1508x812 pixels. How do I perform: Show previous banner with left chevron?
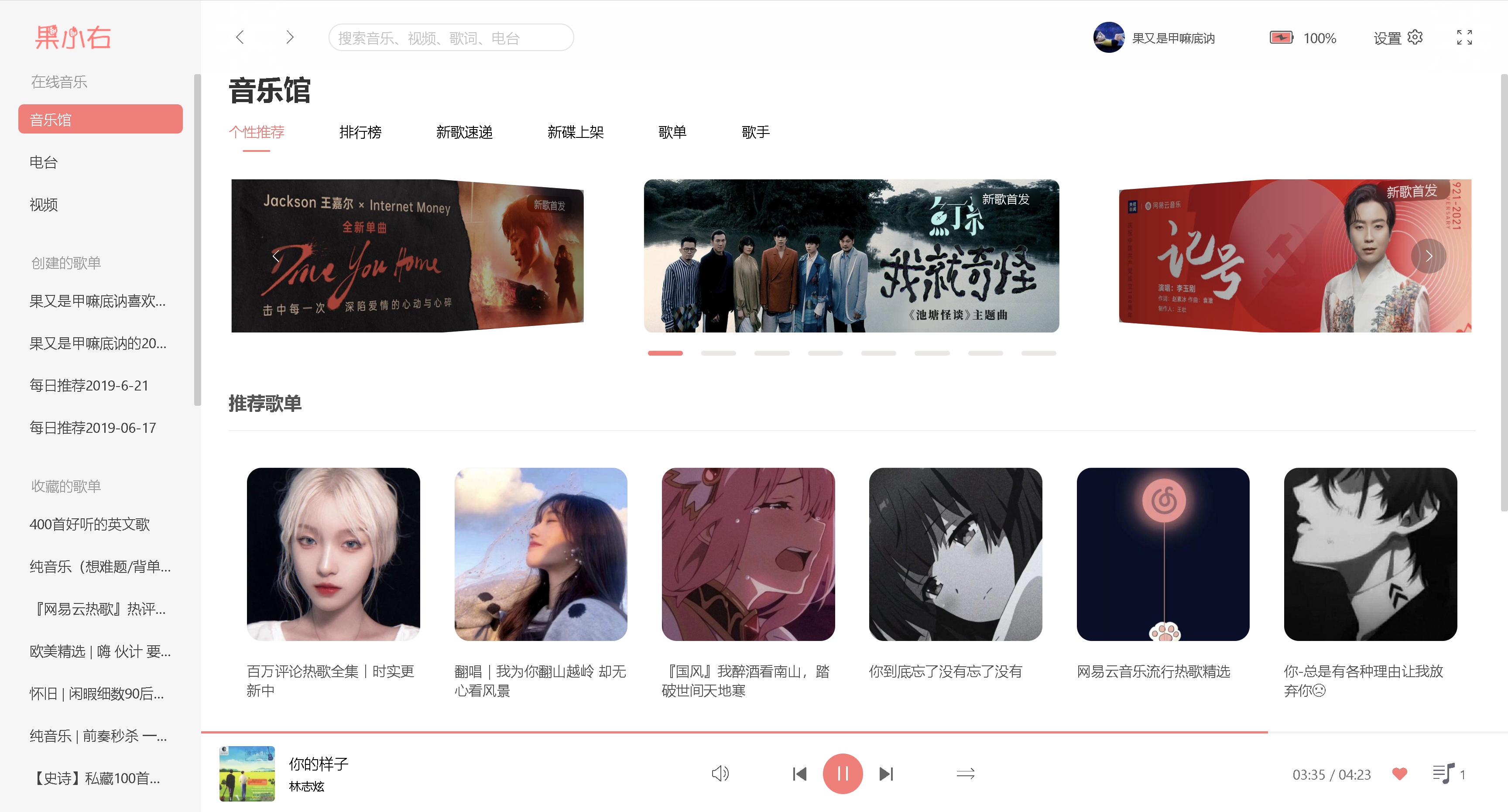point(276,256)
